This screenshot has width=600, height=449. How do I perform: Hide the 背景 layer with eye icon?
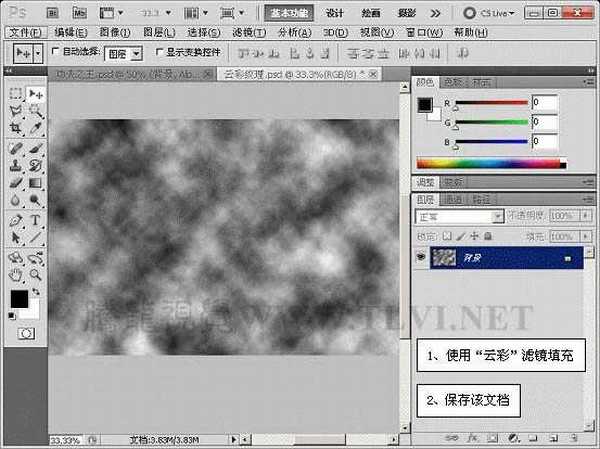pos(421,258)
